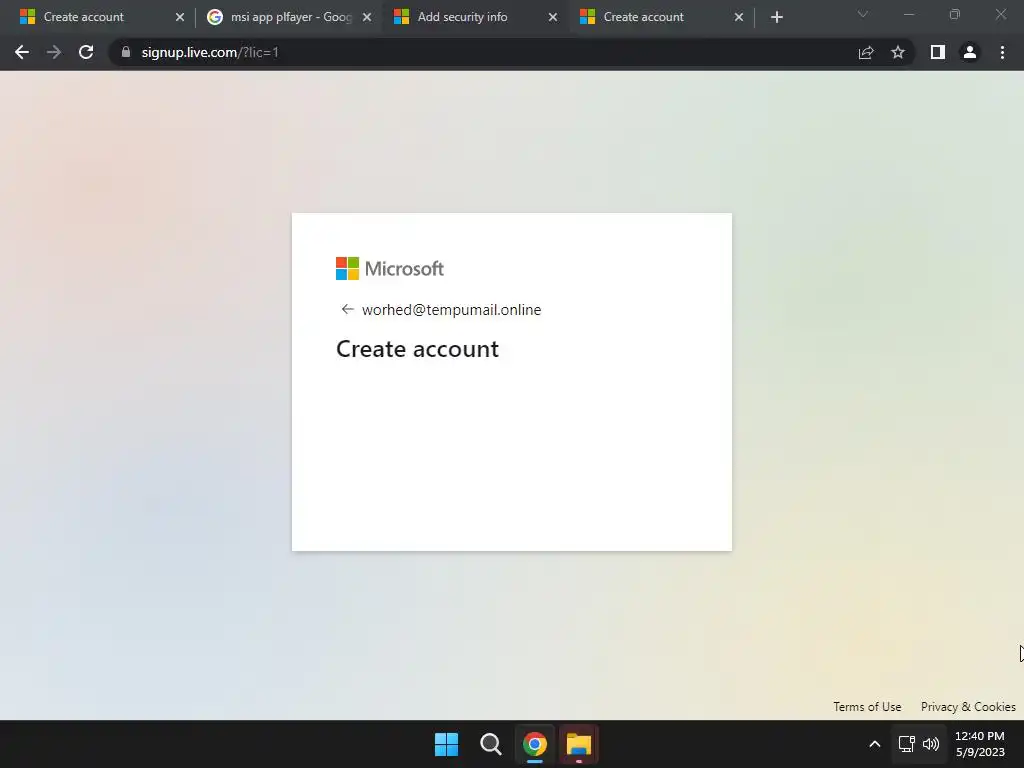The image size is (1024, 768).
Task: Open the Chrome three-dot menu
Action: pyautogui.click(x=1002, y=52)
